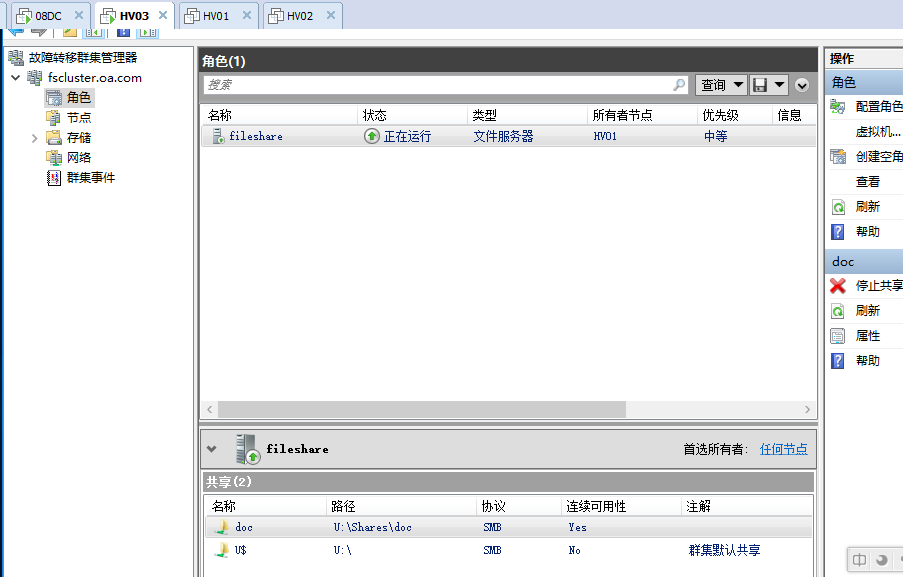Image resolution: width=903 pixels, height=577 pixels.
Task: Close the HV02 tab
Action: point(331,16)
